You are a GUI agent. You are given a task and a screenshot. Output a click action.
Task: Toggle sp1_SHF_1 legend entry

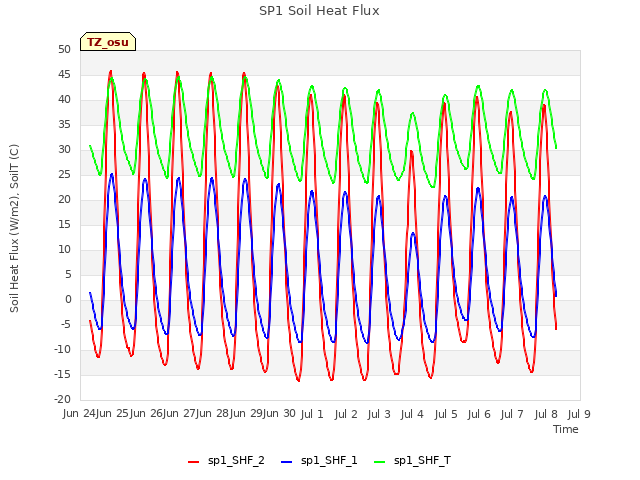click(319, 461)
